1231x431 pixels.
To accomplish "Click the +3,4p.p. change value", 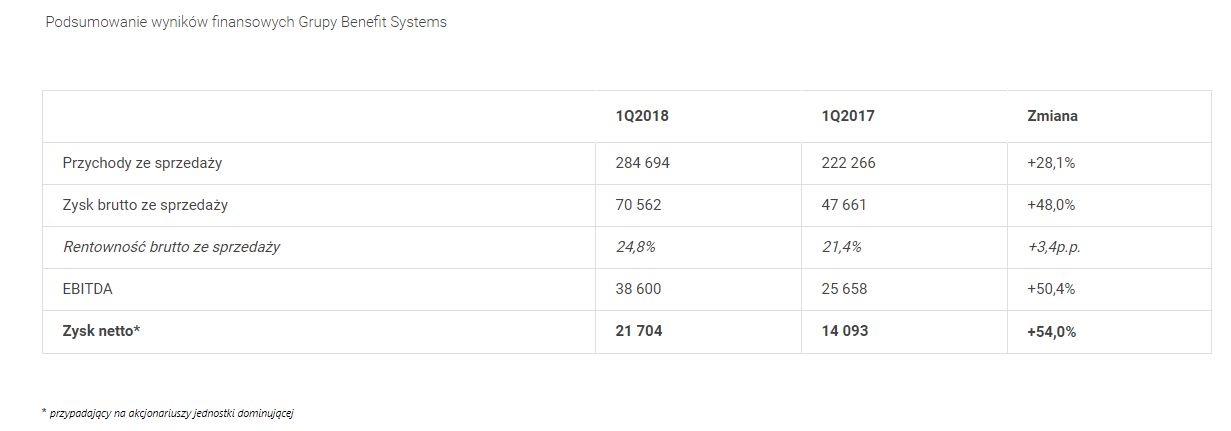I will pos(1054,247).
